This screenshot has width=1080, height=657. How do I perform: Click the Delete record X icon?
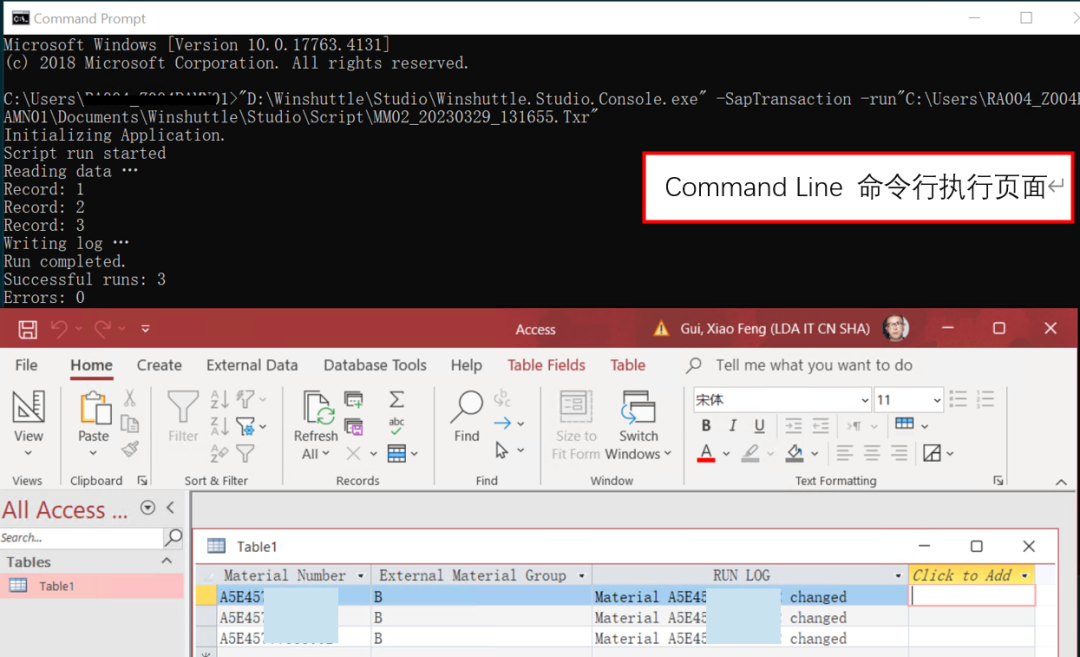(x=353, y=453)
